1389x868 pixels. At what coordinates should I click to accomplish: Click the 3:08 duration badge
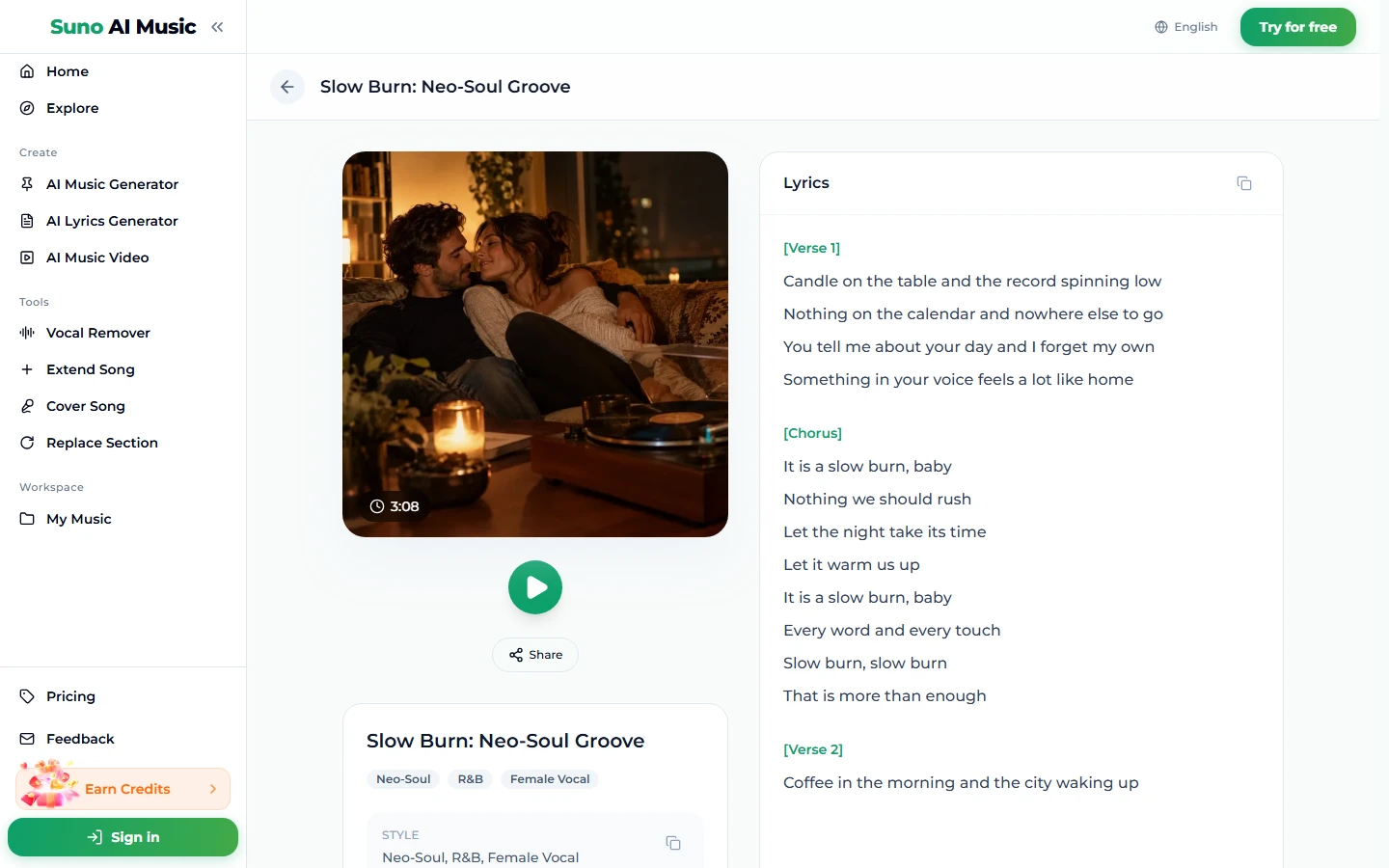point(395,506)
